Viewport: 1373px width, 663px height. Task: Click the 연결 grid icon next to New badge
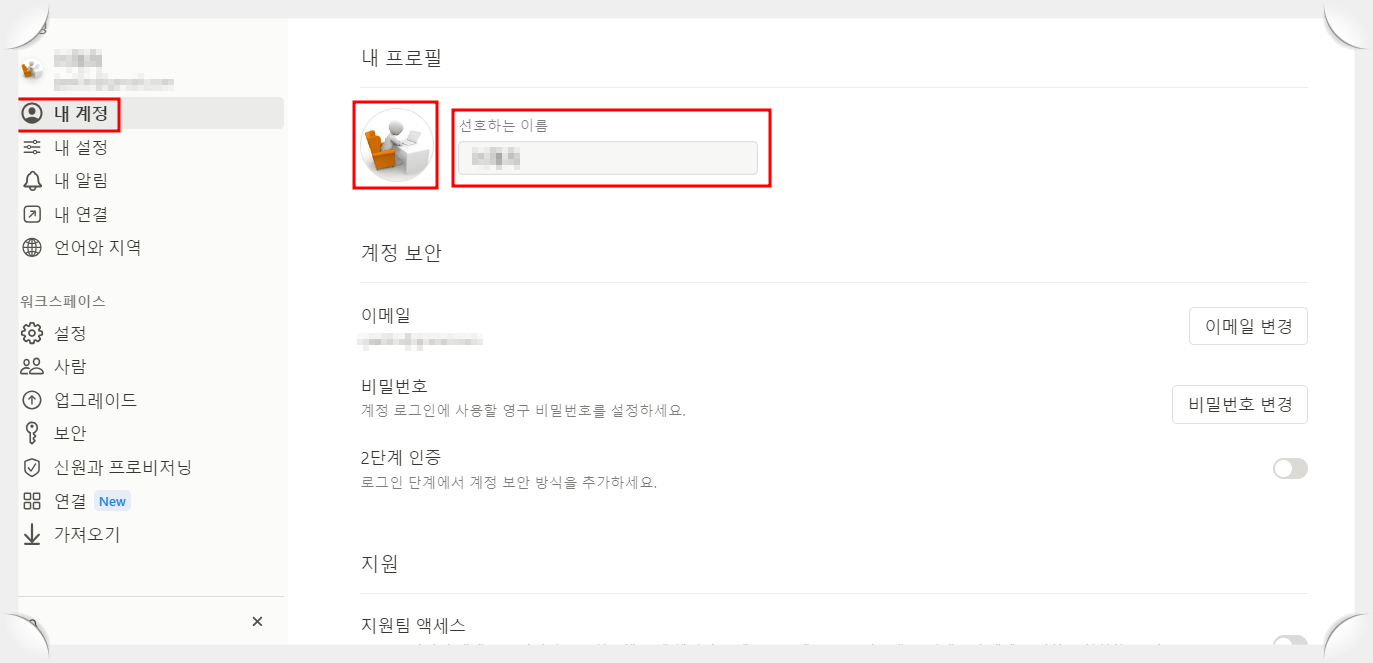tap(34, 500)
